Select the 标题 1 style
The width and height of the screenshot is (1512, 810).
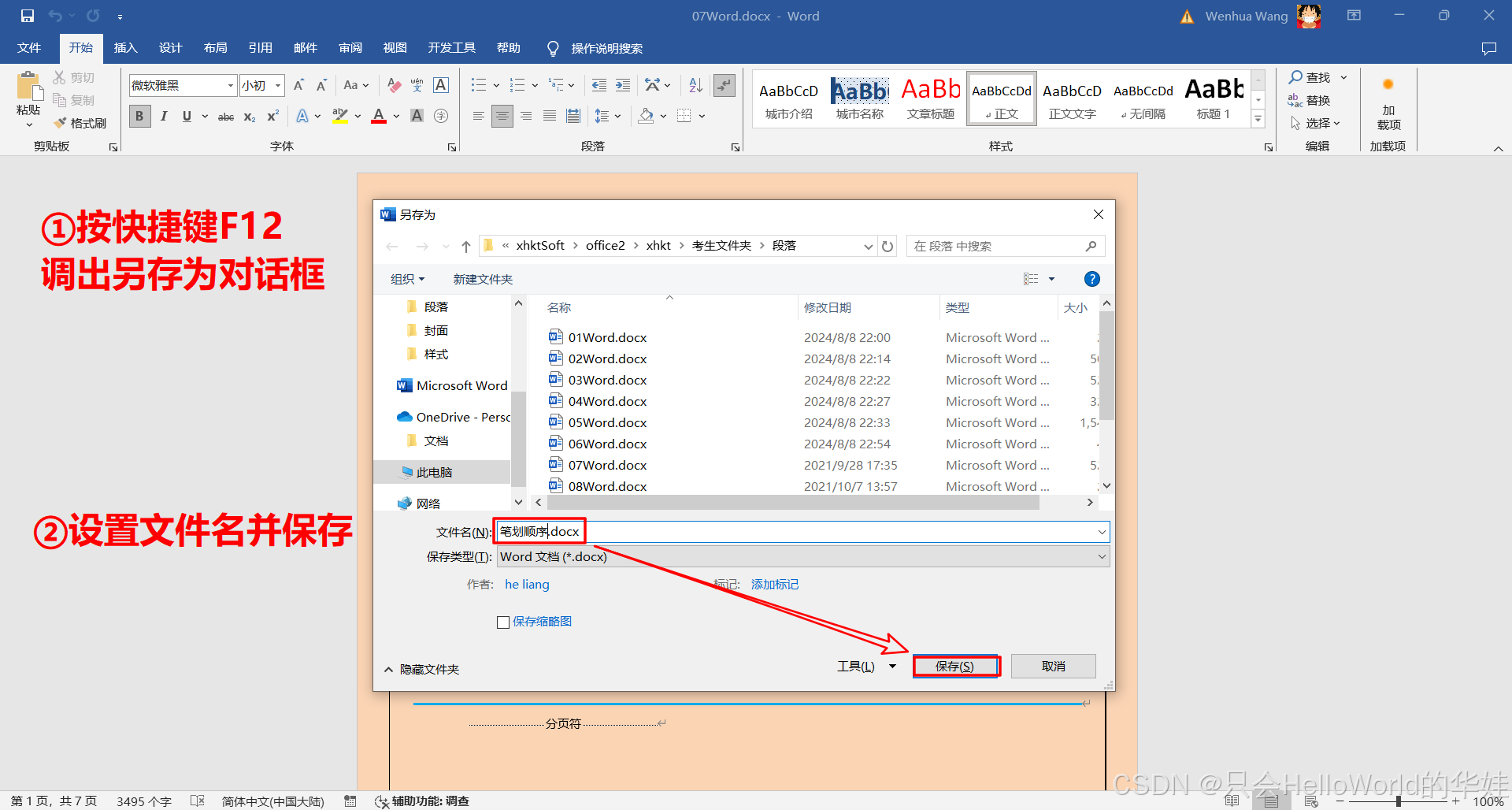click(1214, 98)
